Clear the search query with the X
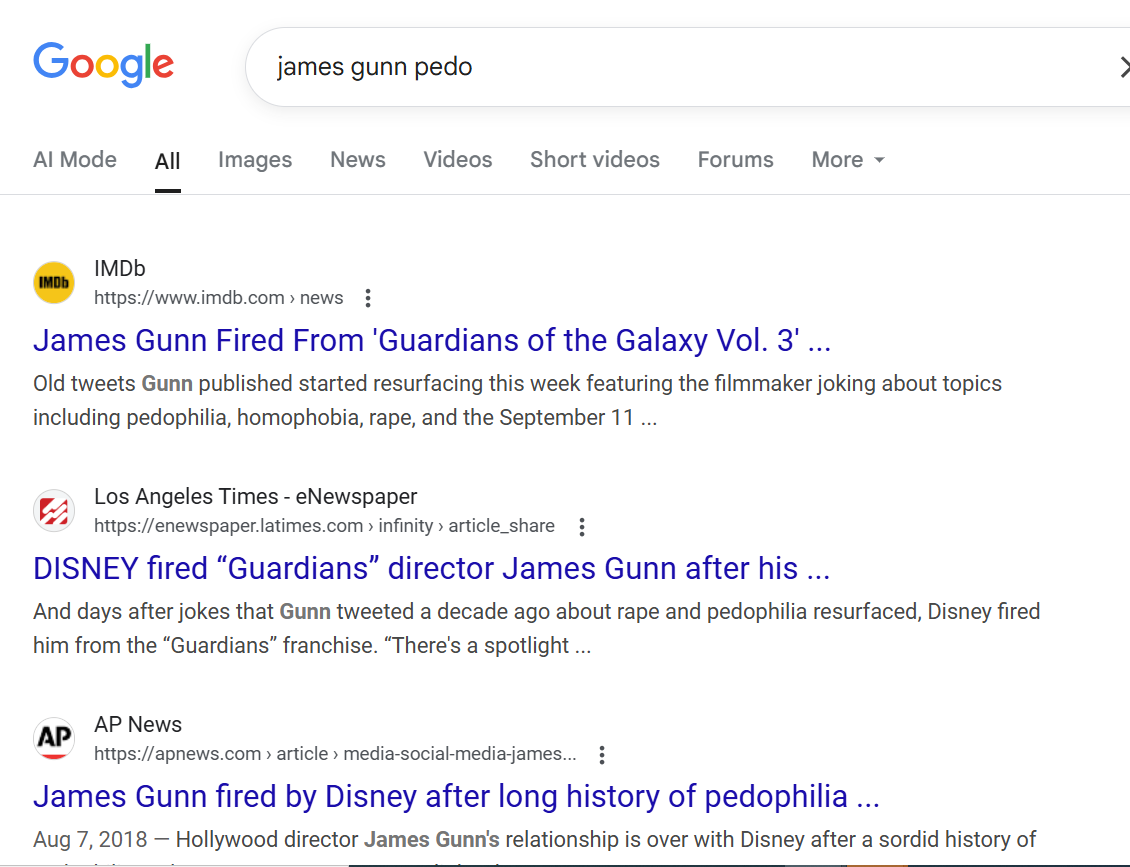Viewport: 1130px width, 867px height. [1124, 67]
